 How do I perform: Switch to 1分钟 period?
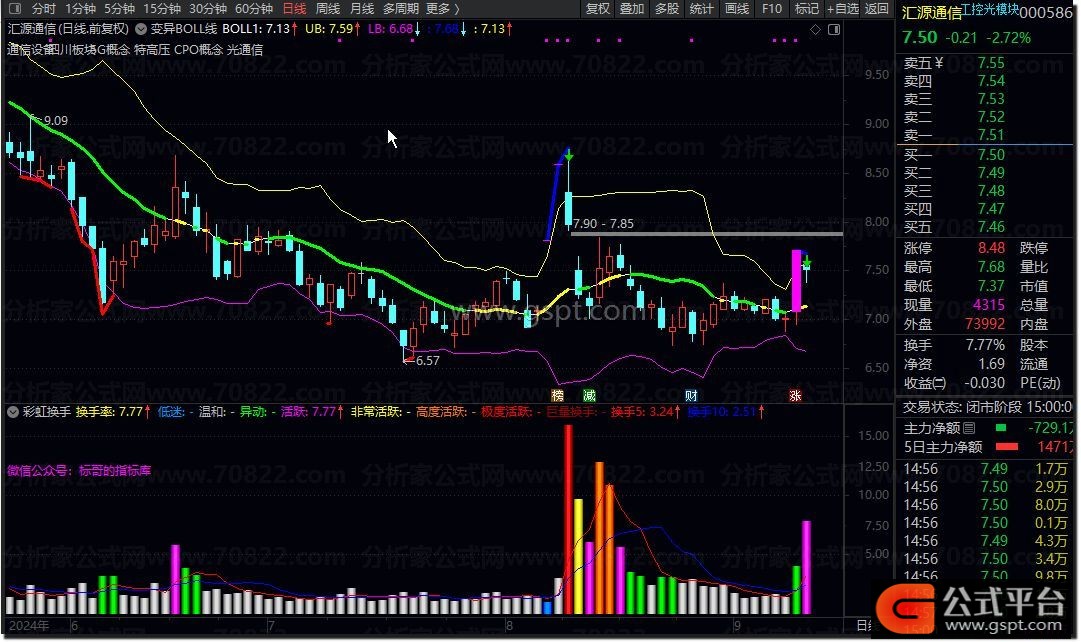pyautogui.click(x=80, y=9)
